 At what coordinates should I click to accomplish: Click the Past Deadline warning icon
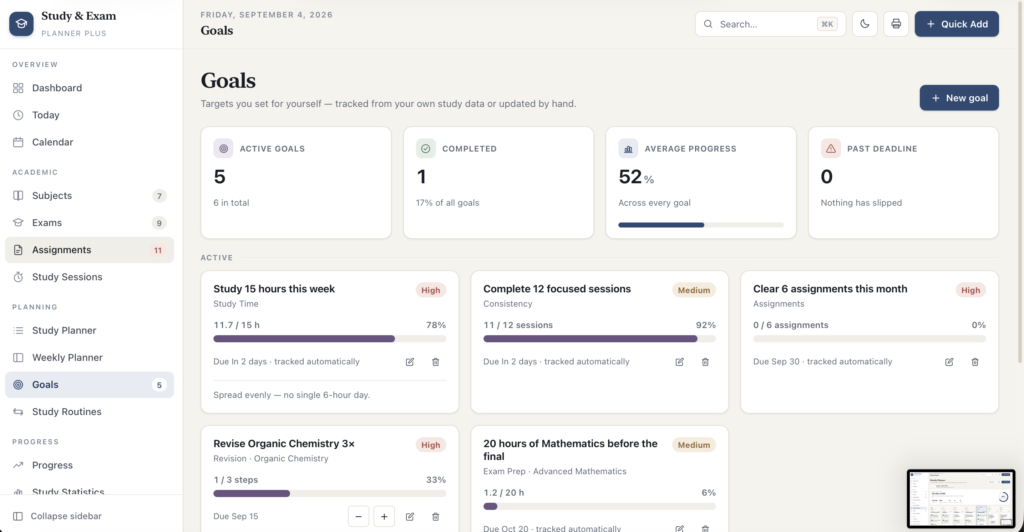click(x=831, y=148)
